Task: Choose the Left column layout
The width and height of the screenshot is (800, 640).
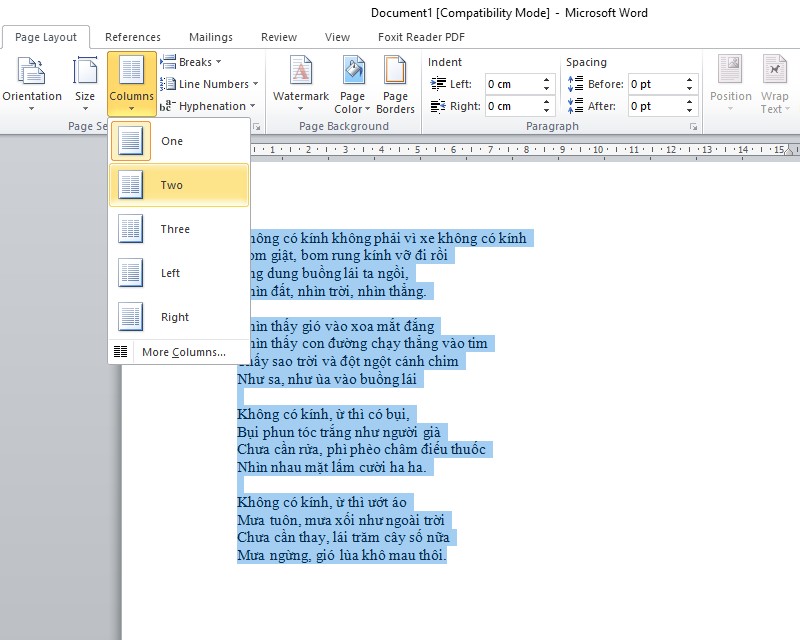Action: click(x=179, y=273)
